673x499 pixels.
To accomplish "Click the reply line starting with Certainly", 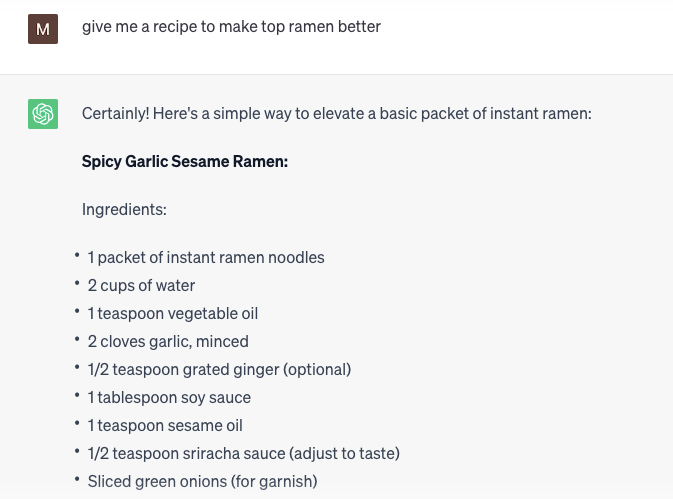I will pos(337,113).
